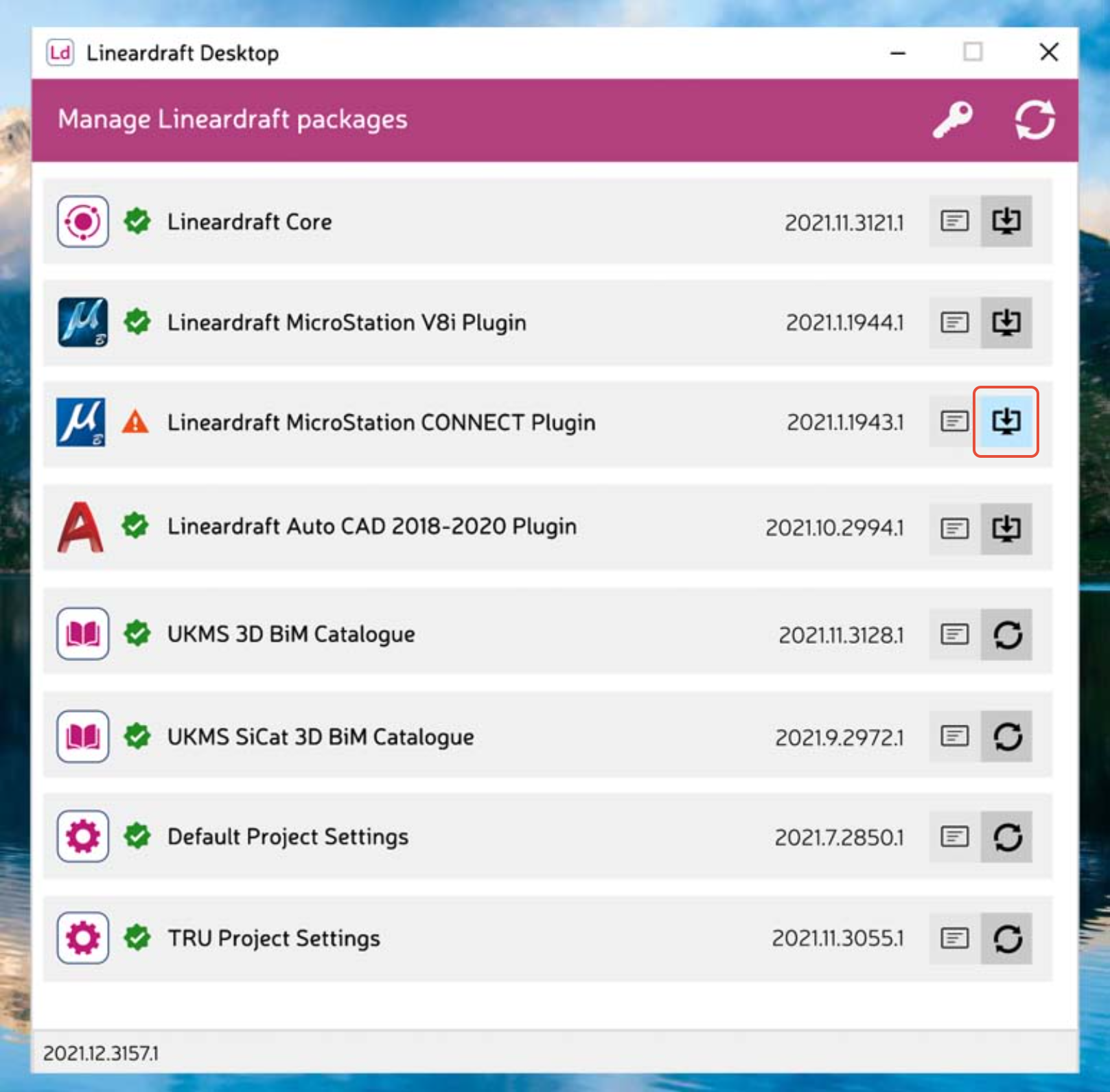Select the UKMS SiCat 3D BiM Catalogue text
This screenshot has width=1110, height=1092.
[x=321, y=737]
